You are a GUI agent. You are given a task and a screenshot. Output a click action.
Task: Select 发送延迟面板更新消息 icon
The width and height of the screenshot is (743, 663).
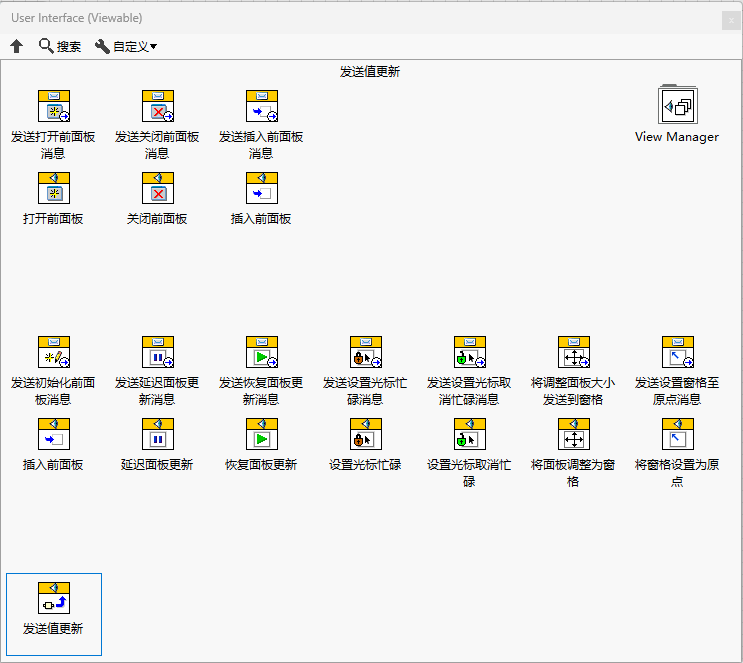click(158, 352)
